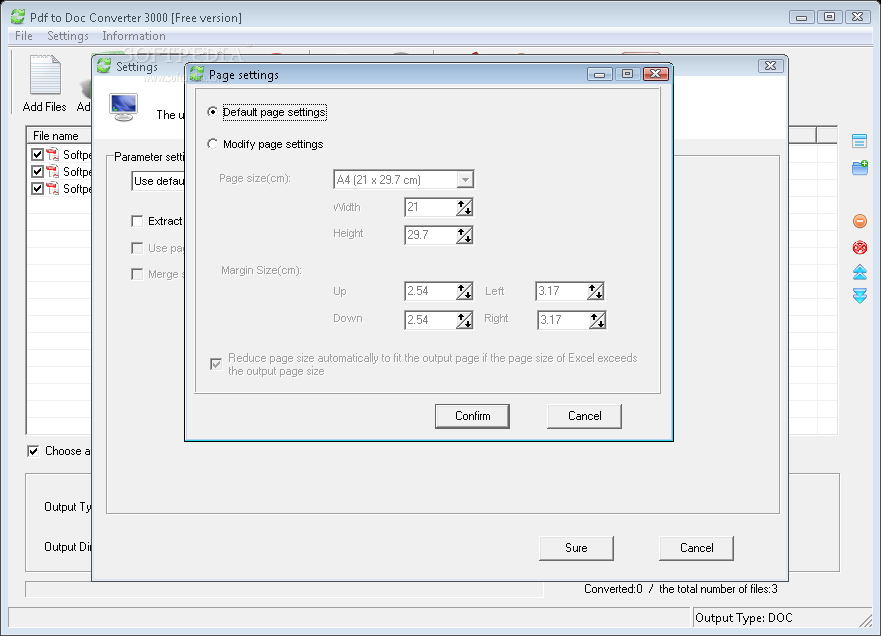Click the red remove all files icon

click(x=860, y=247)
